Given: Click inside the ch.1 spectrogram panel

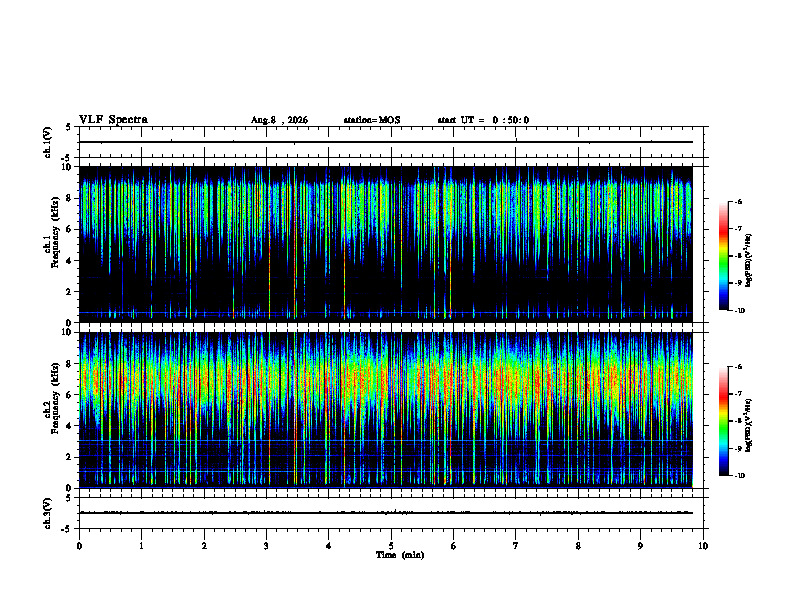Looking at the screenshot, I should [x=386, y=244].
